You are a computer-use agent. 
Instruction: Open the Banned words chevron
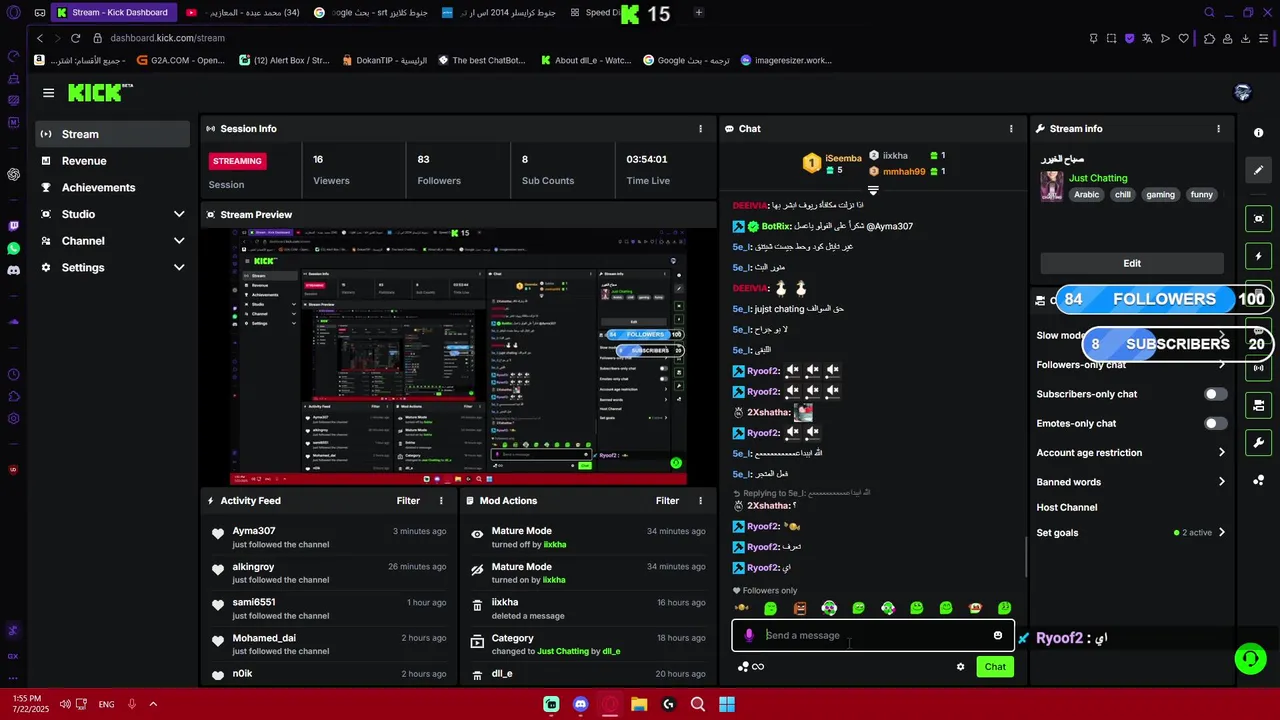pyautogui.click(x=1221, y=482)
